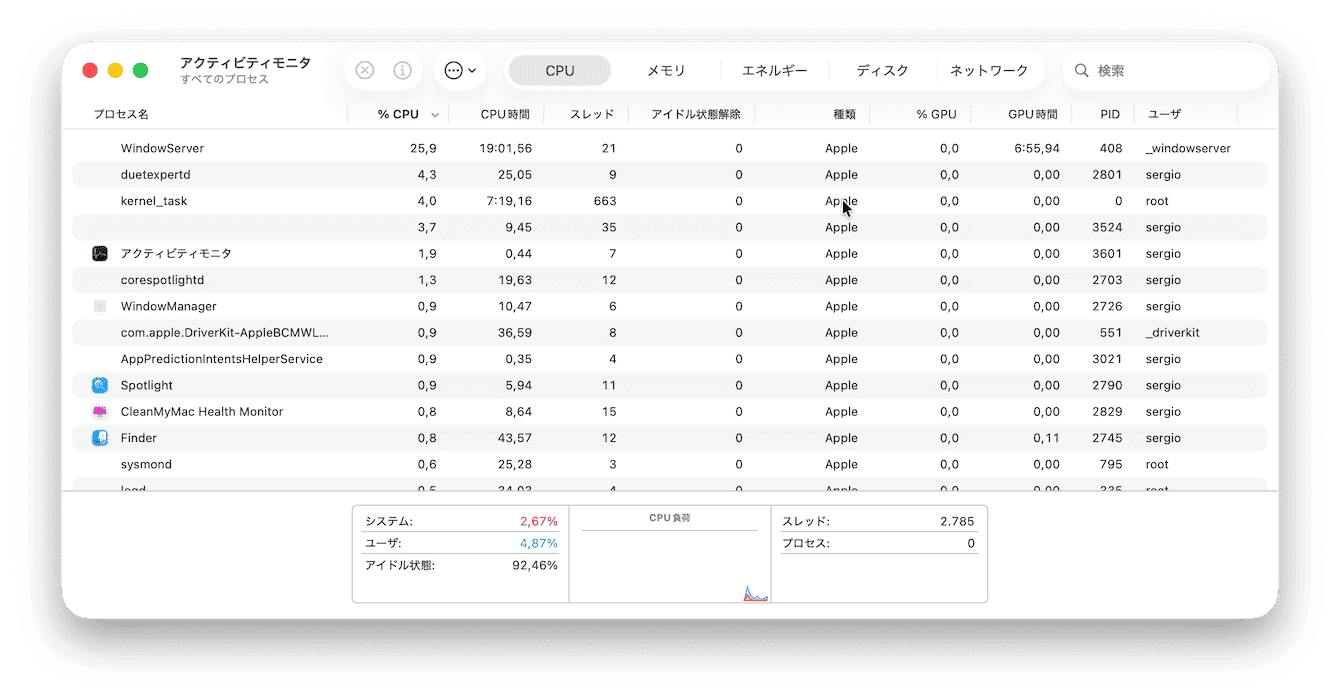Click the _driverkit user cell
The height and width of the screenshot is (700, 1340).
click(x=1172, y=333)
